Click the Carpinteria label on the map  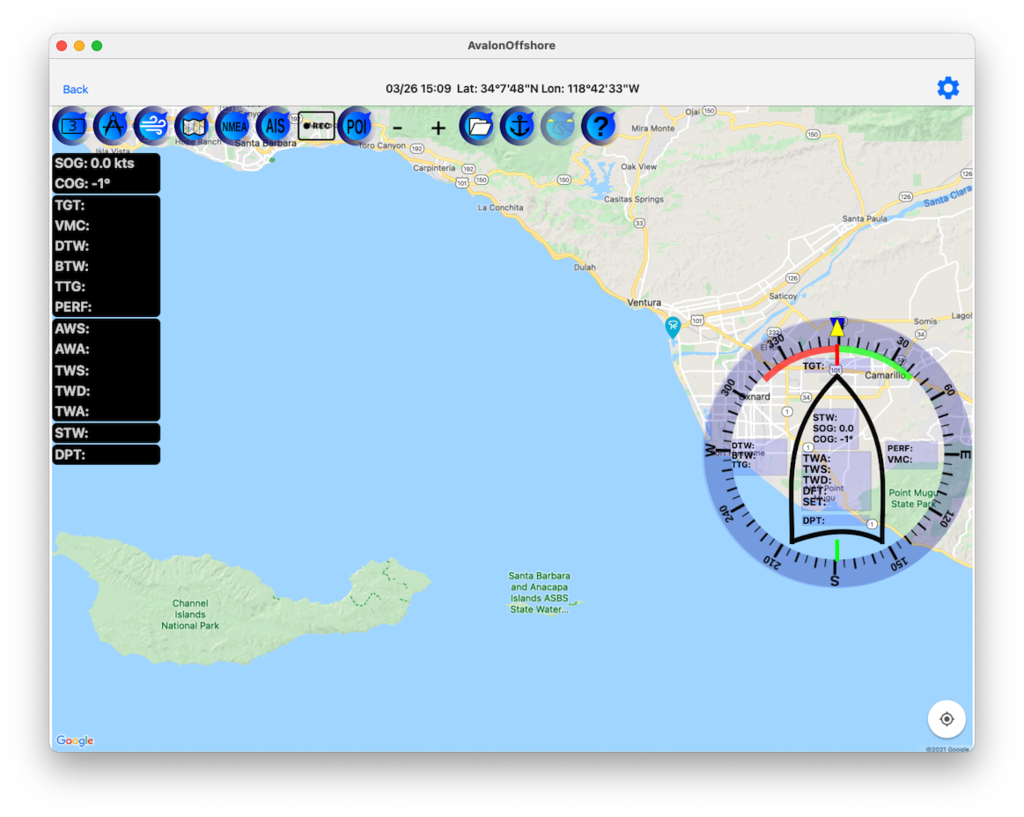(434, 168)
